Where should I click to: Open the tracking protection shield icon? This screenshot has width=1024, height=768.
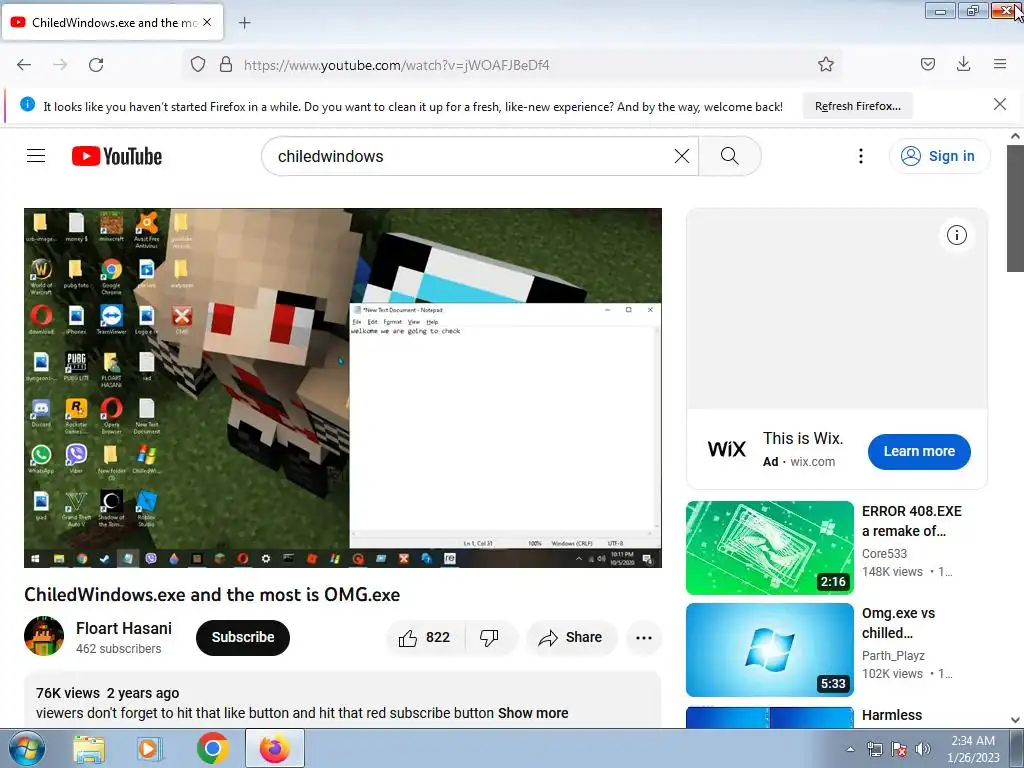198,64
